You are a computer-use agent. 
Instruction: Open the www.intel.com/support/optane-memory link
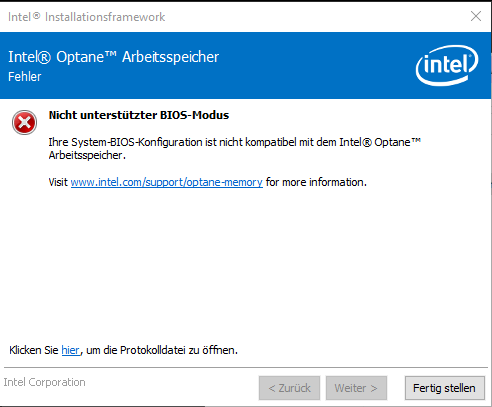pos(167,182)
